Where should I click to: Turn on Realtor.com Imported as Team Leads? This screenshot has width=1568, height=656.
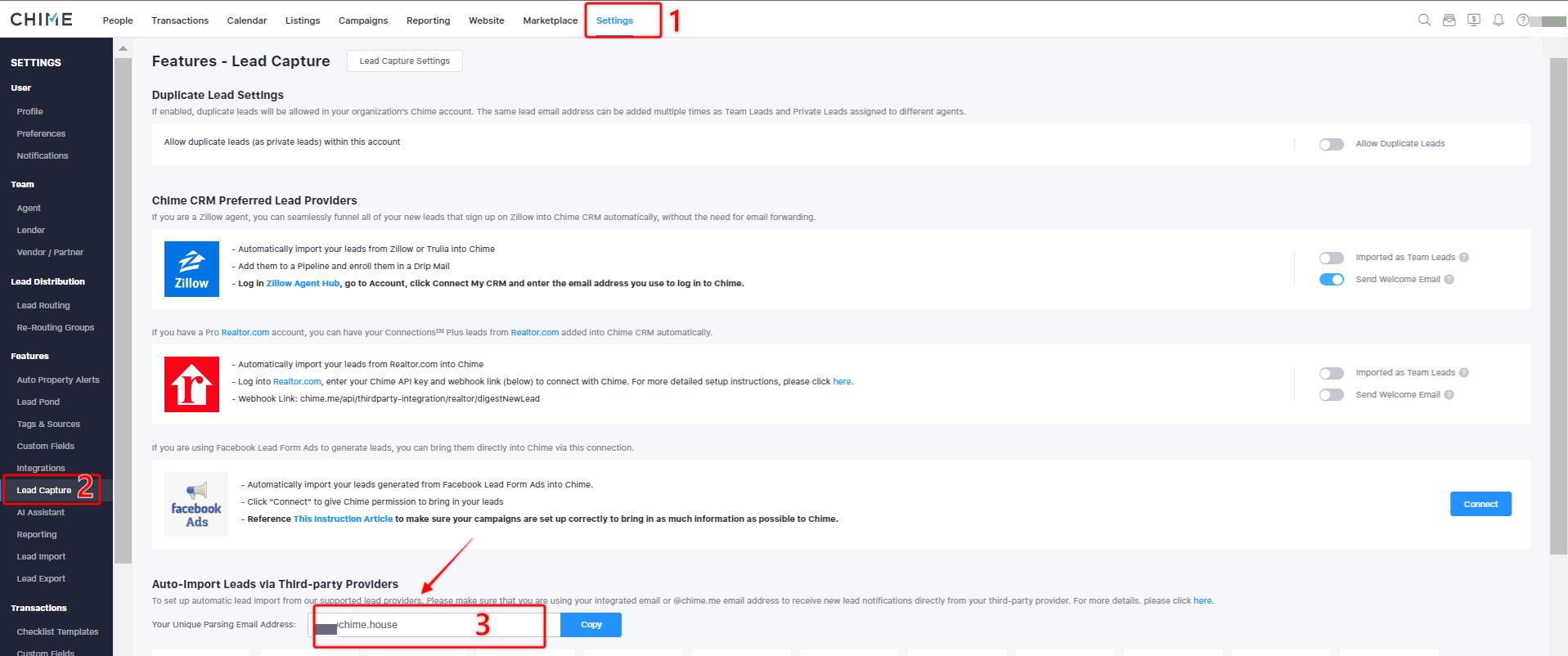[1331, 373]
